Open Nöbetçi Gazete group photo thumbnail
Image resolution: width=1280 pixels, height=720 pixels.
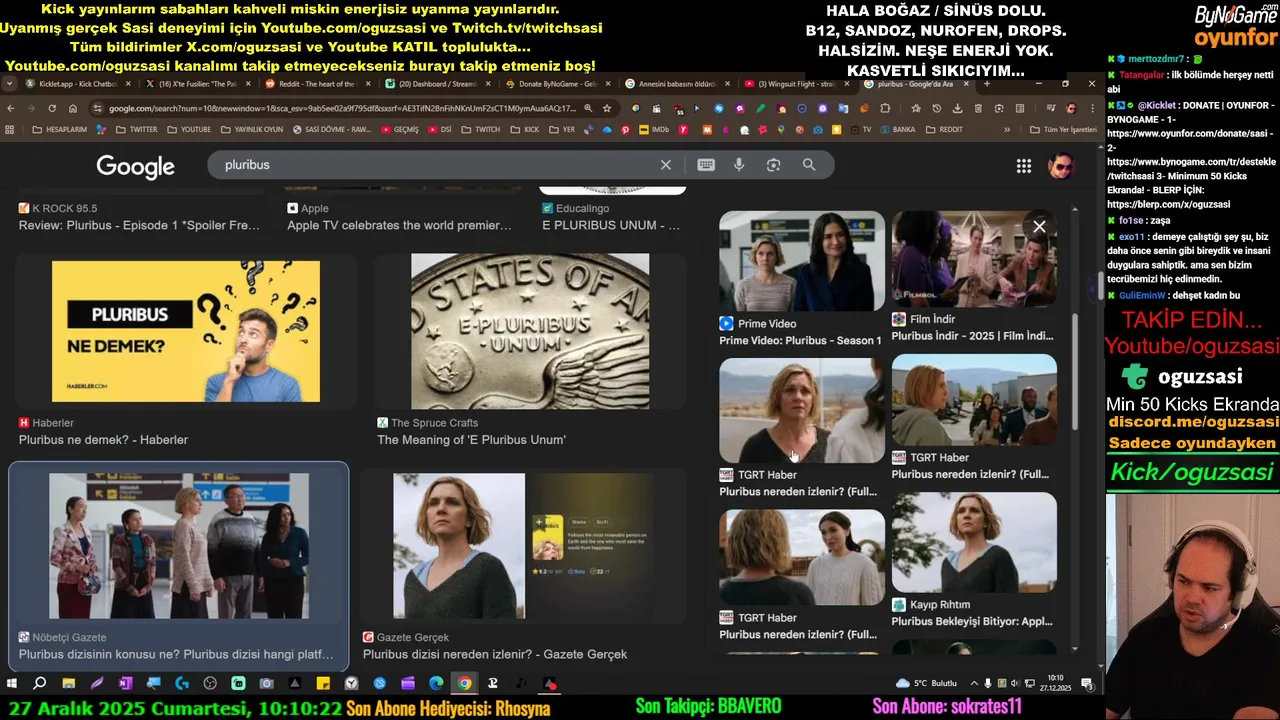pyautogui.click(x=179, y=546)
